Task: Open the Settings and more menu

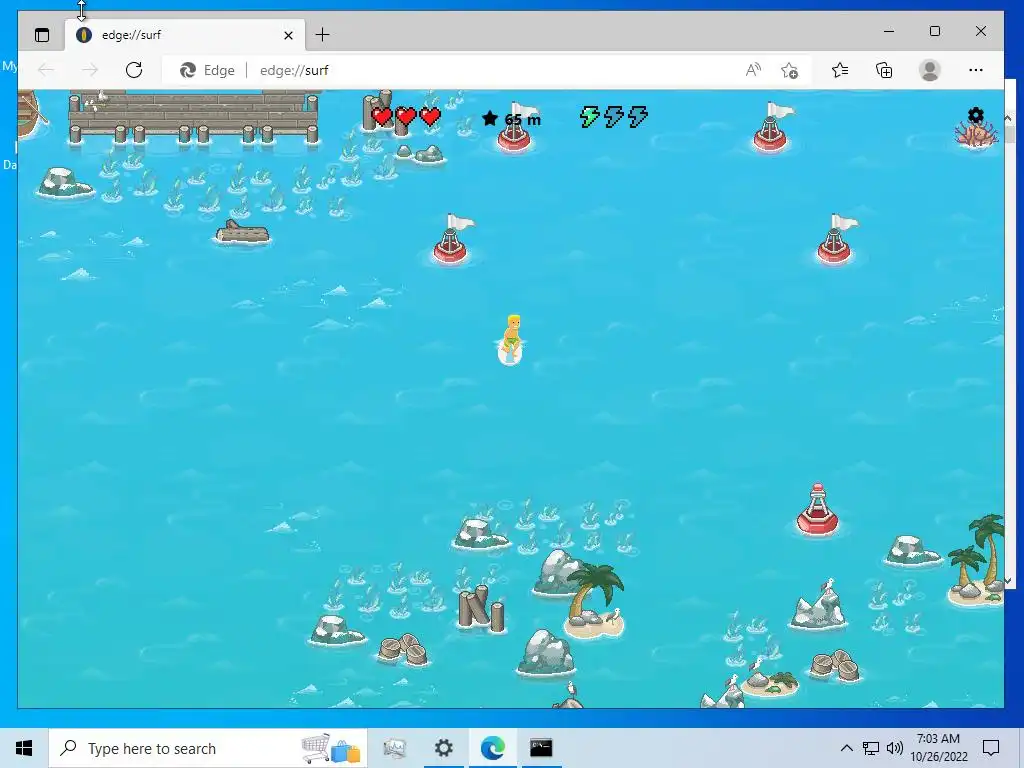Action: coord(976,70)
